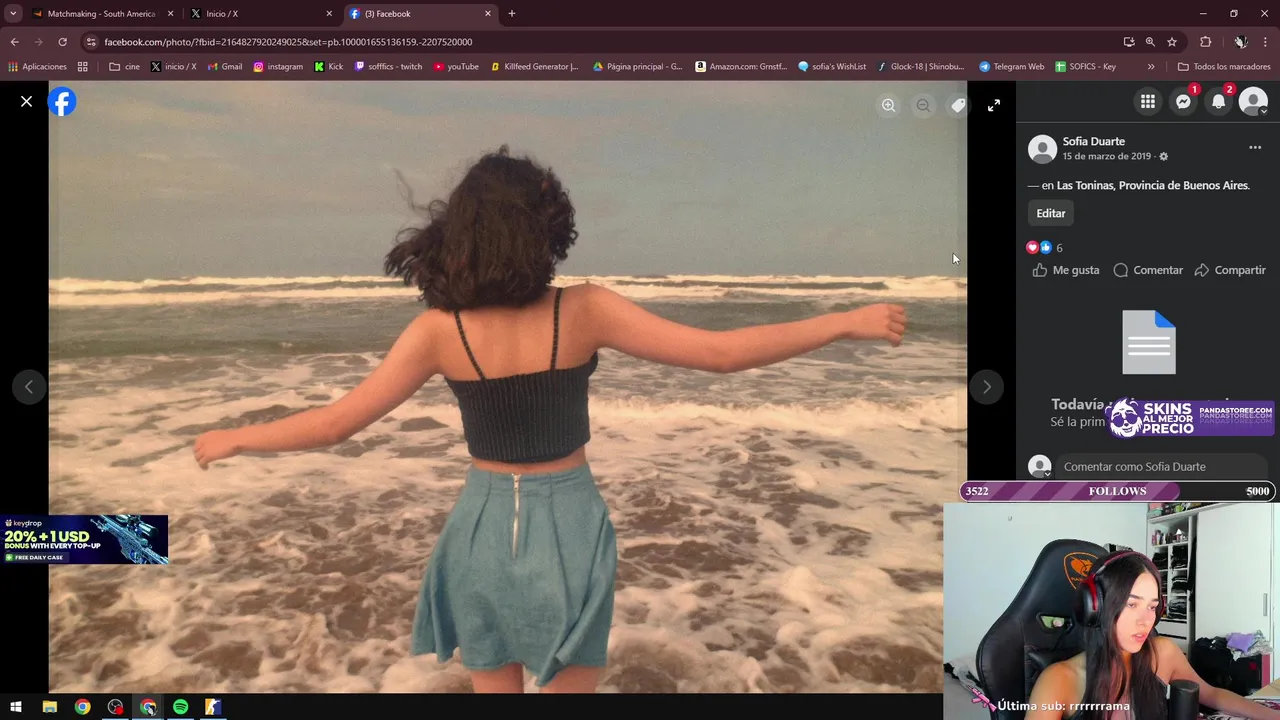
Task: Zoom out of the photo
Action: tap(923, 105)
